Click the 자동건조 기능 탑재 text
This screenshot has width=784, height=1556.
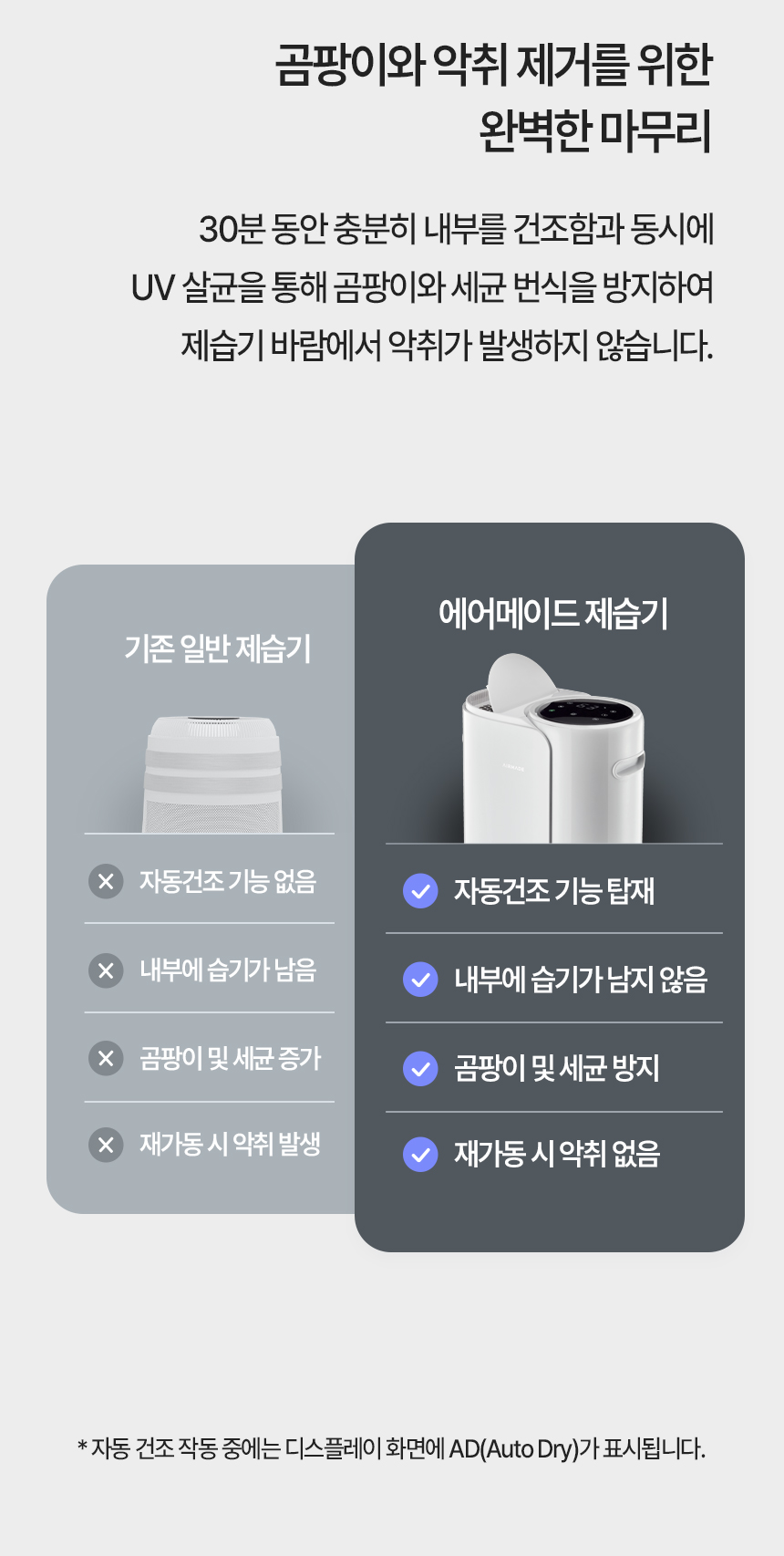[554, 891]
